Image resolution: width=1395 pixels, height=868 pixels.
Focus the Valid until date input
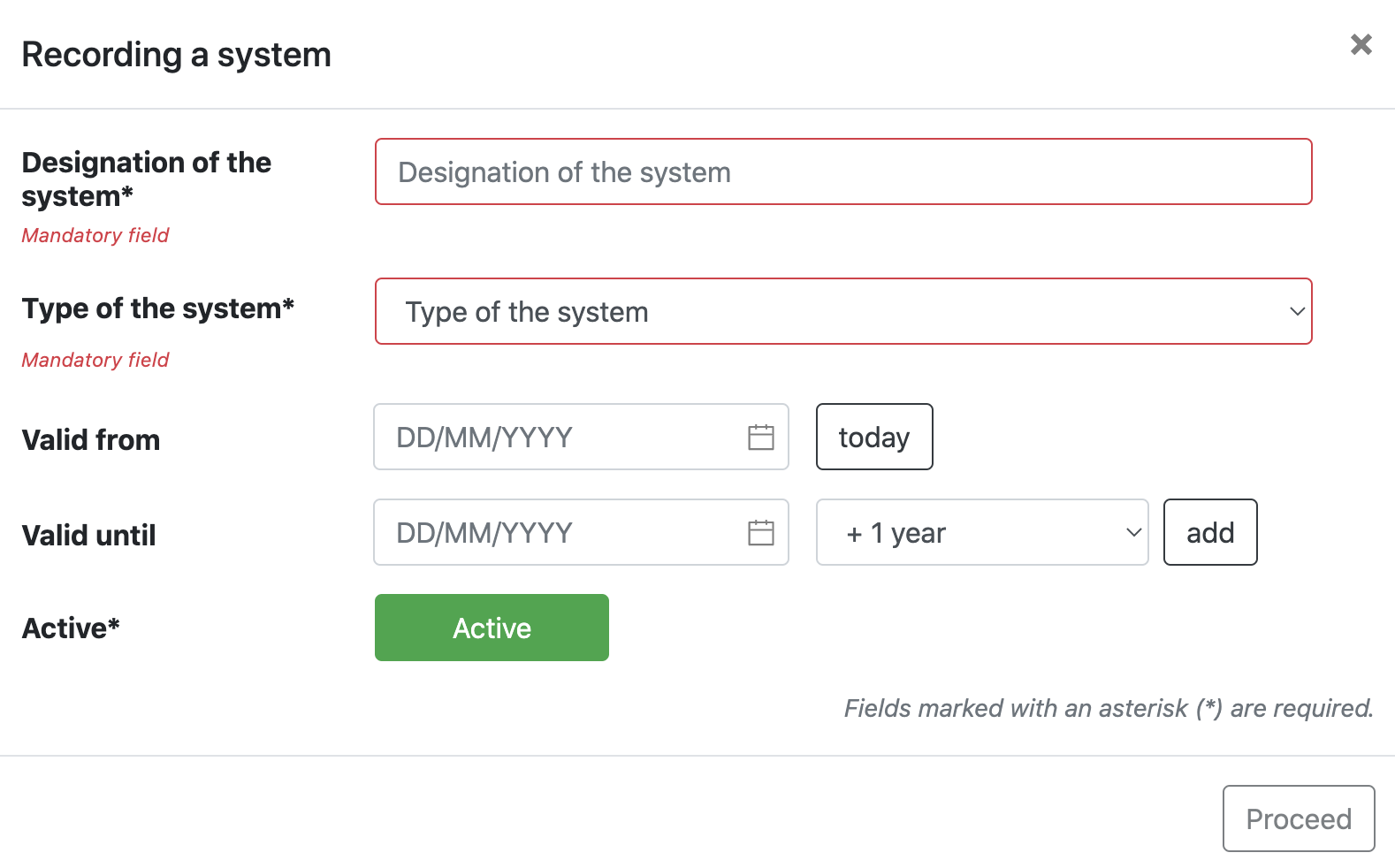(581, 532)
